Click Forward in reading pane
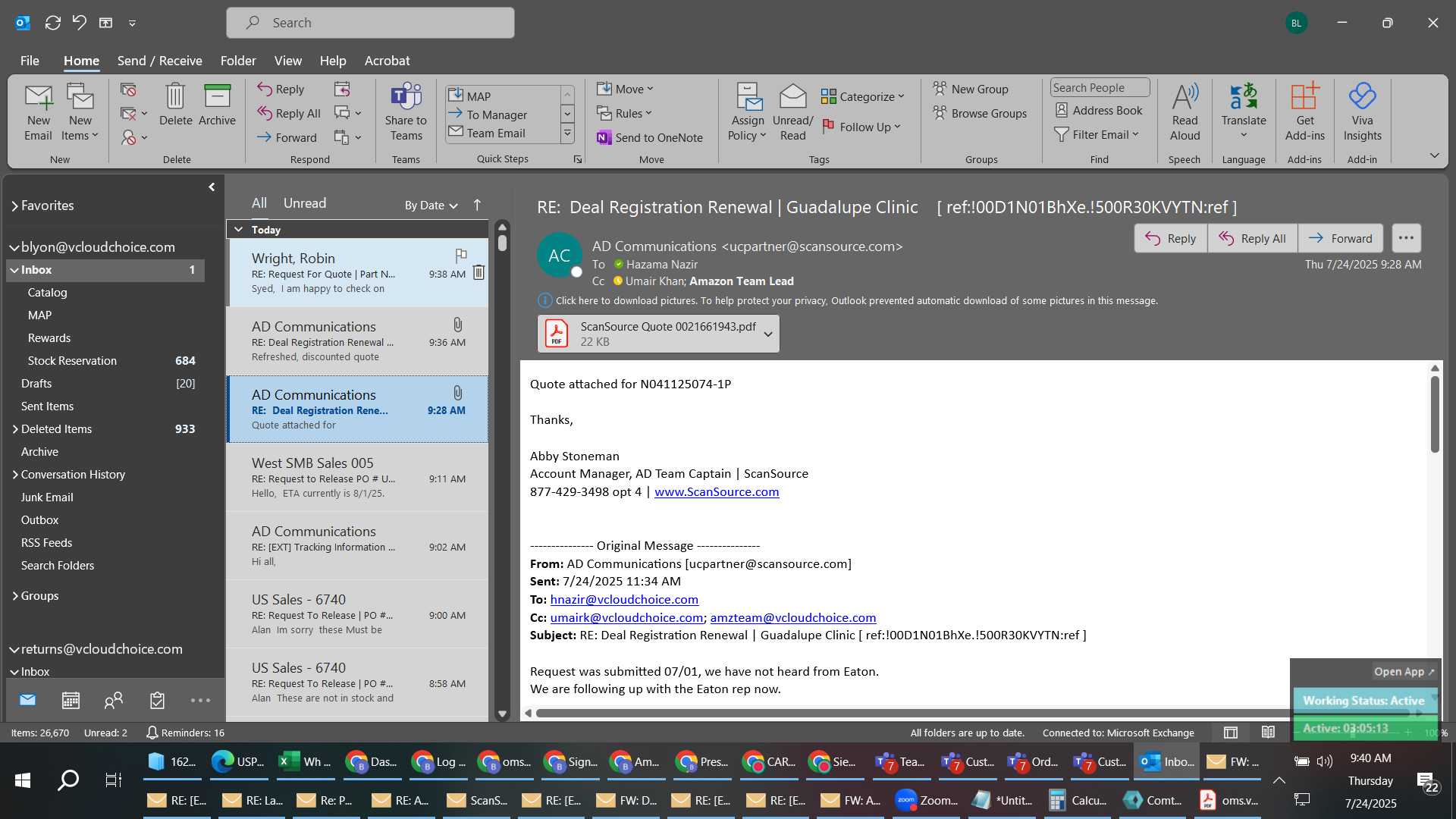This screenshot has width=1456, height=819. pos(1340,238)
